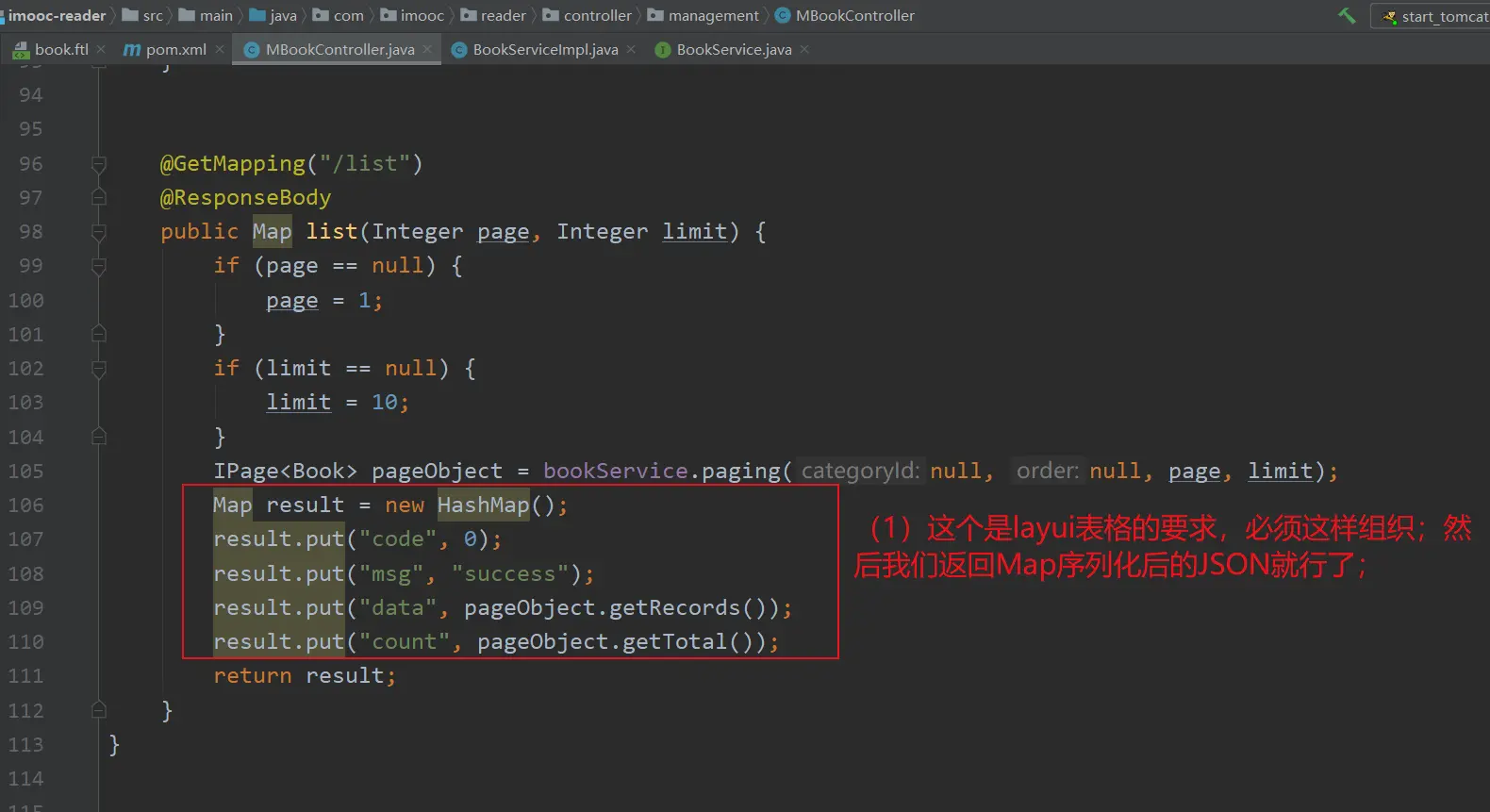Screen dimensions: 1490x812
Task: Close the MBookController.java tab
Action: [x=427, y=49]
